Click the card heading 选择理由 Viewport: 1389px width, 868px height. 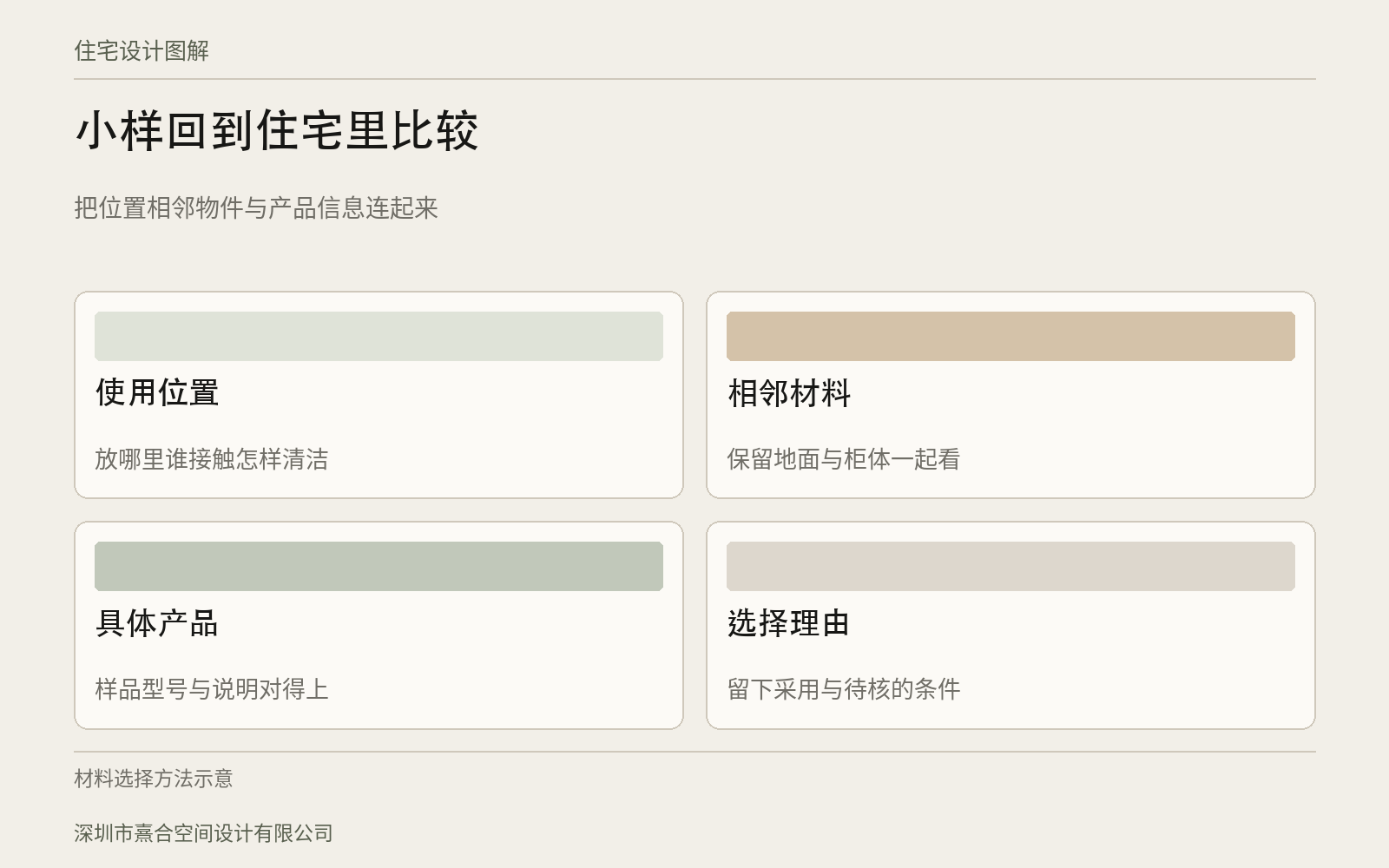pyautogui.click(x=789, y=623)
